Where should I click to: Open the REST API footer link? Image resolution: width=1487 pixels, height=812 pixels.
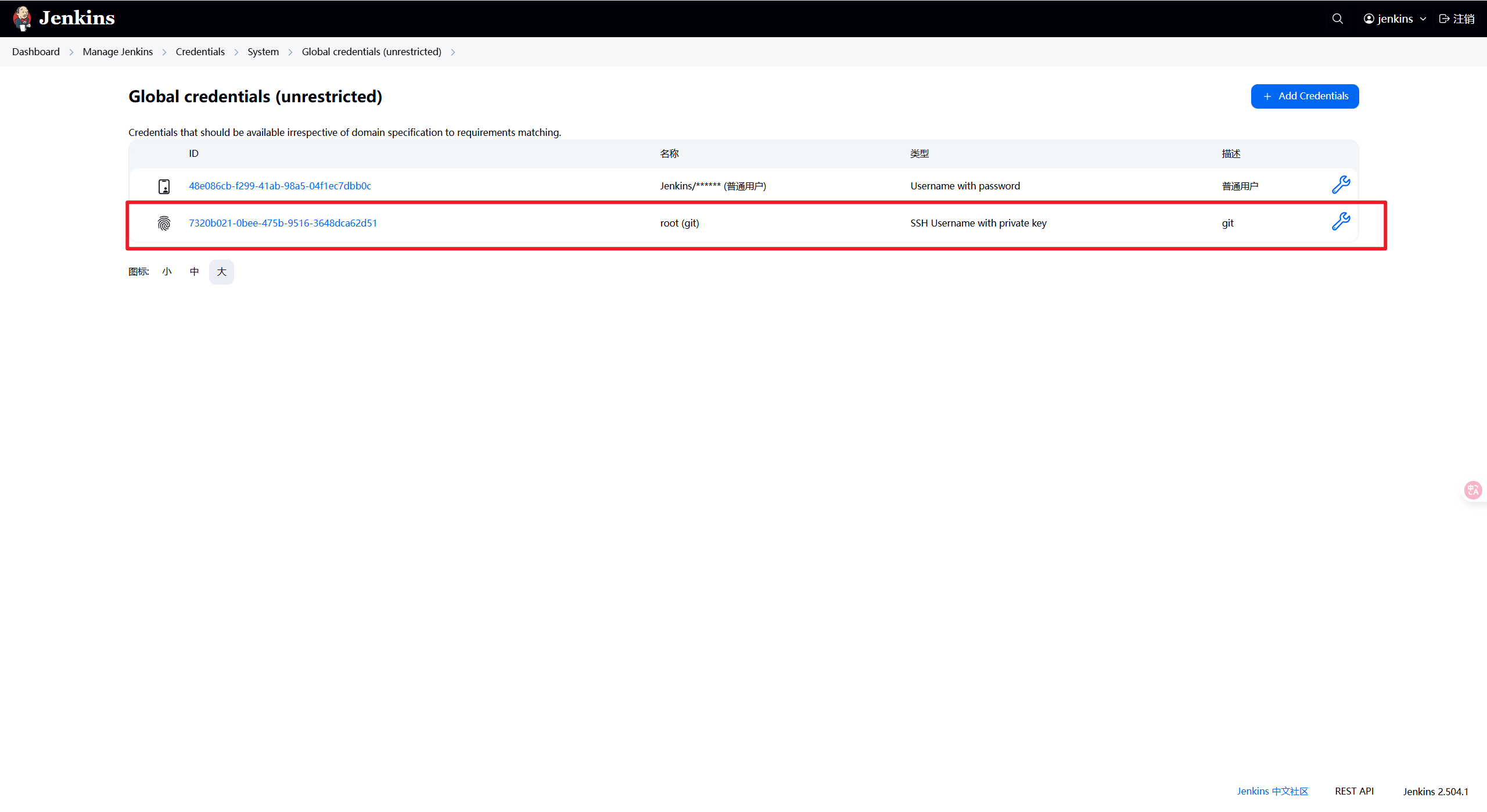(1354, 791)
